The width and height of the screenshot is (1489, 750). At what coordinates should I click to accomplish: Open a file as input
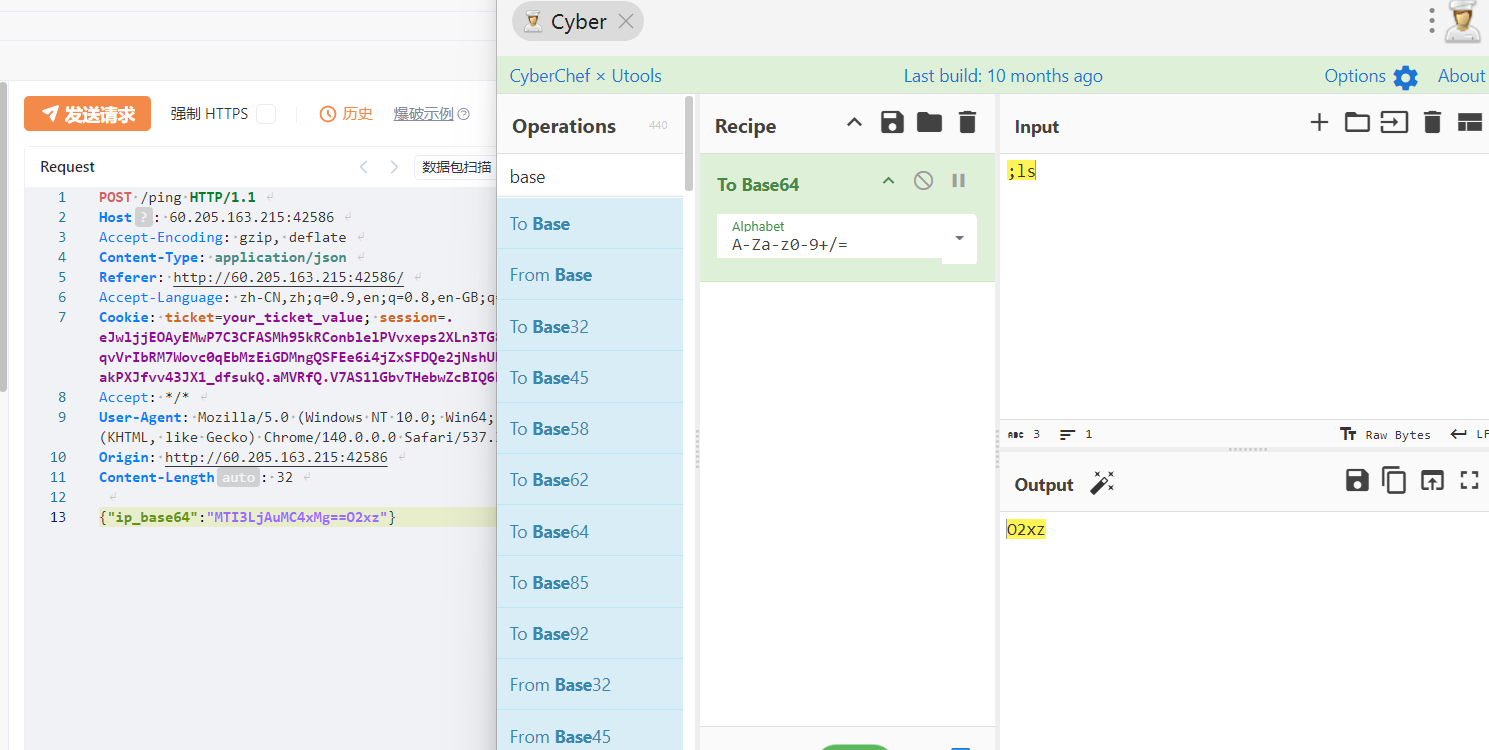pyautogui.click(x=1394, y=123)
